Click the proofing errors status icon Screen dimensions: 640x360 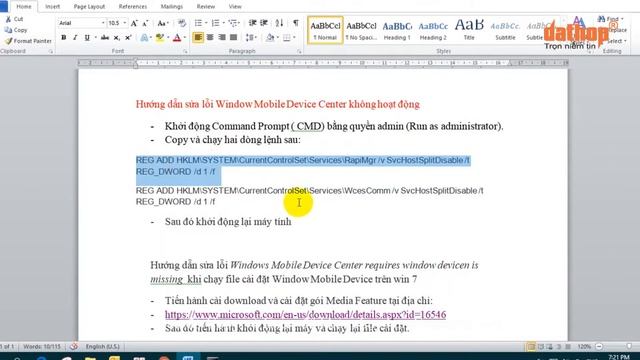pyautogui.click(x=74, y=347)
